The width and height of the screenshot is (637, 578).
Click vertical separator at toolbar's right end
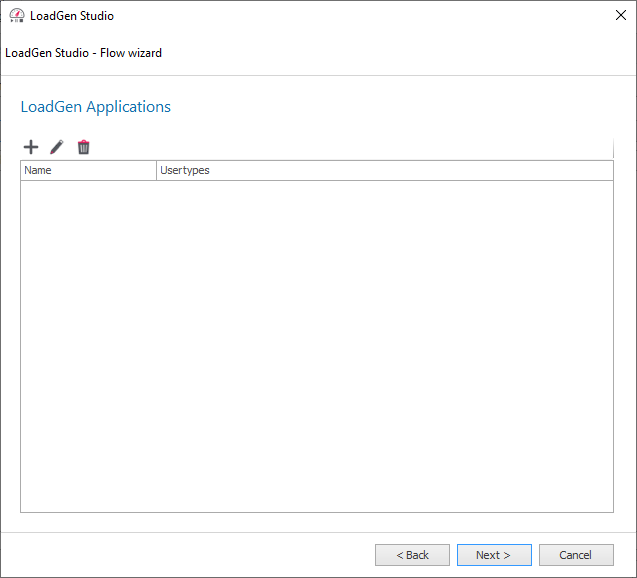click(x=613, y=148)
